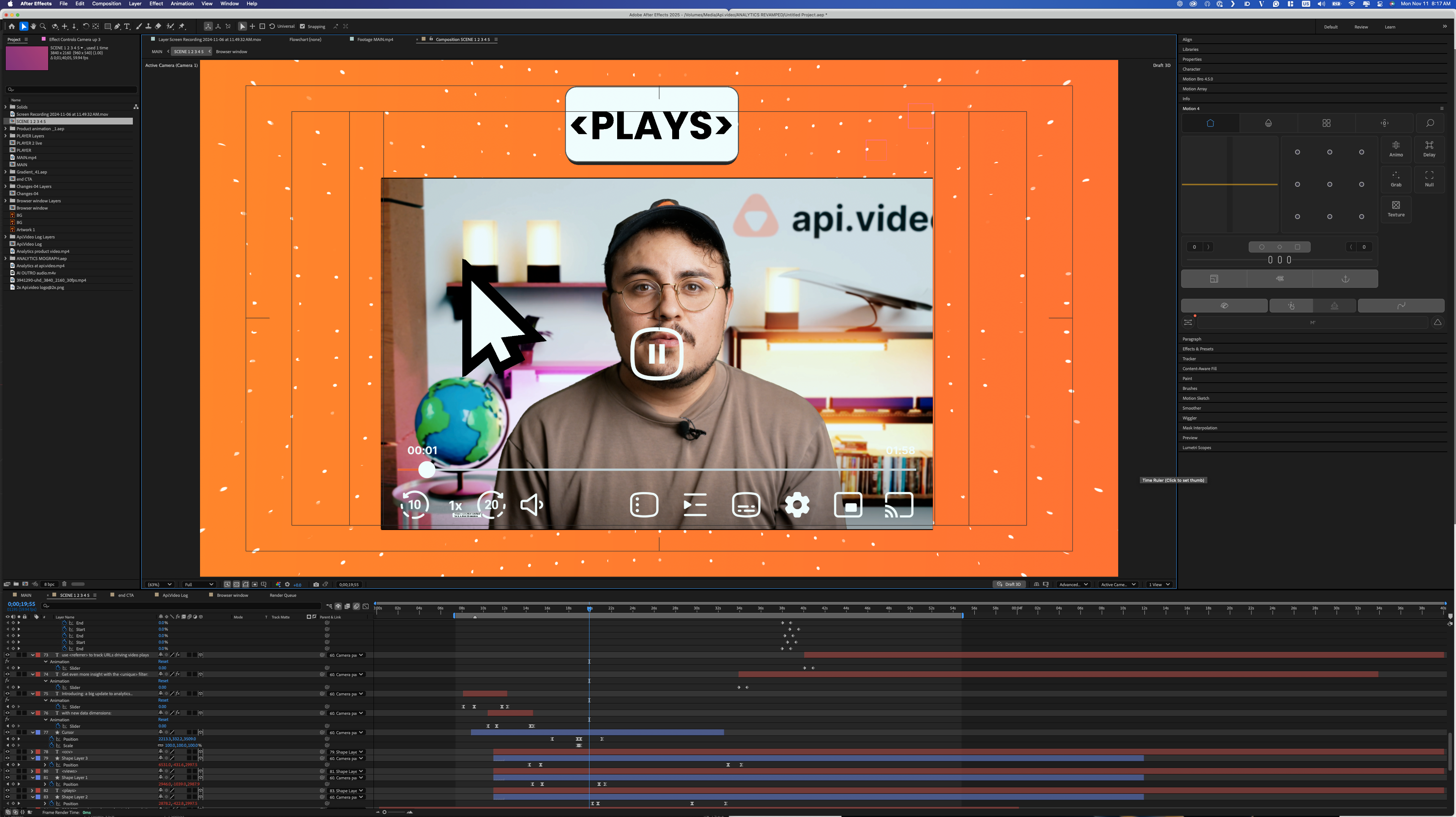Select the Orbit camera tool
Screen dimensions: 1456x817
55,26
